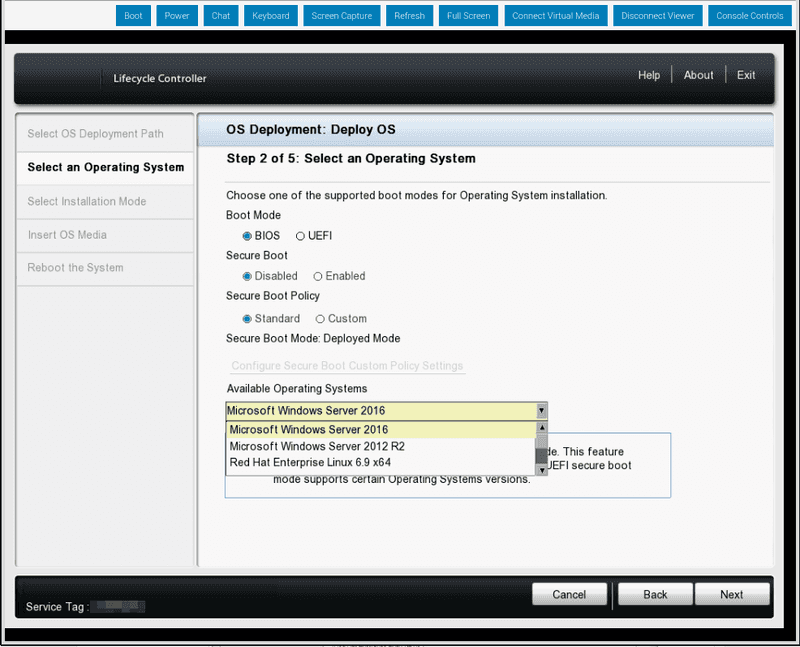Click the Keyboard toolbar button
The width and height of the screenshot is (800, 647).
[270, 16]
